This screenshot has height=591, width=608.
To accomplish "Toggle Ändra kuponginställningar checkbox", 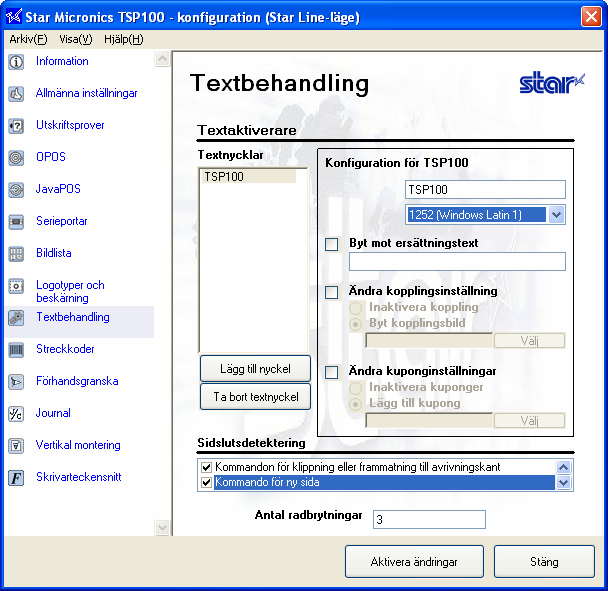I will coord(332,372).
